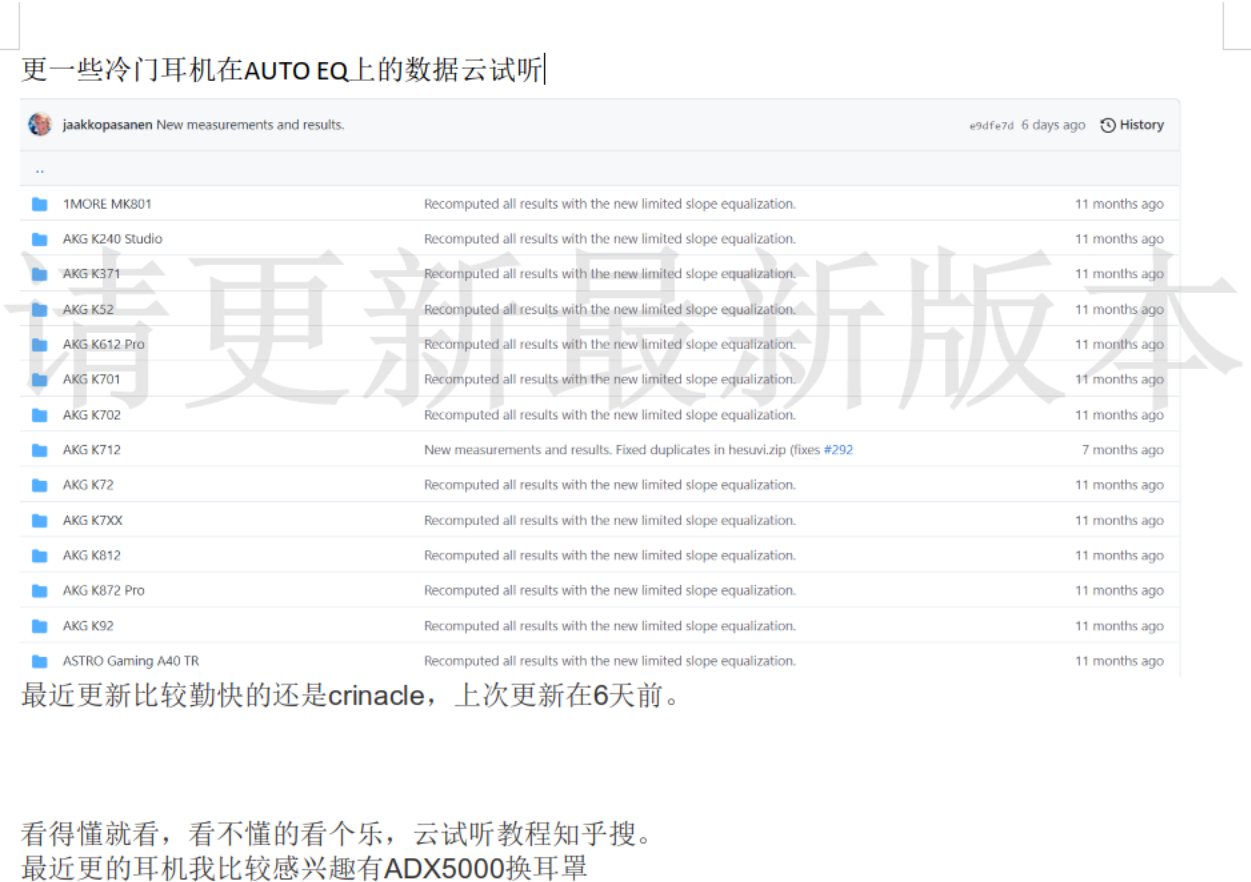Image resolution: width=1251 pixels, height=882 pixels.
Task: Click the line '最近更新比较勤快的还是crinacle'
Action: [351, 695]
